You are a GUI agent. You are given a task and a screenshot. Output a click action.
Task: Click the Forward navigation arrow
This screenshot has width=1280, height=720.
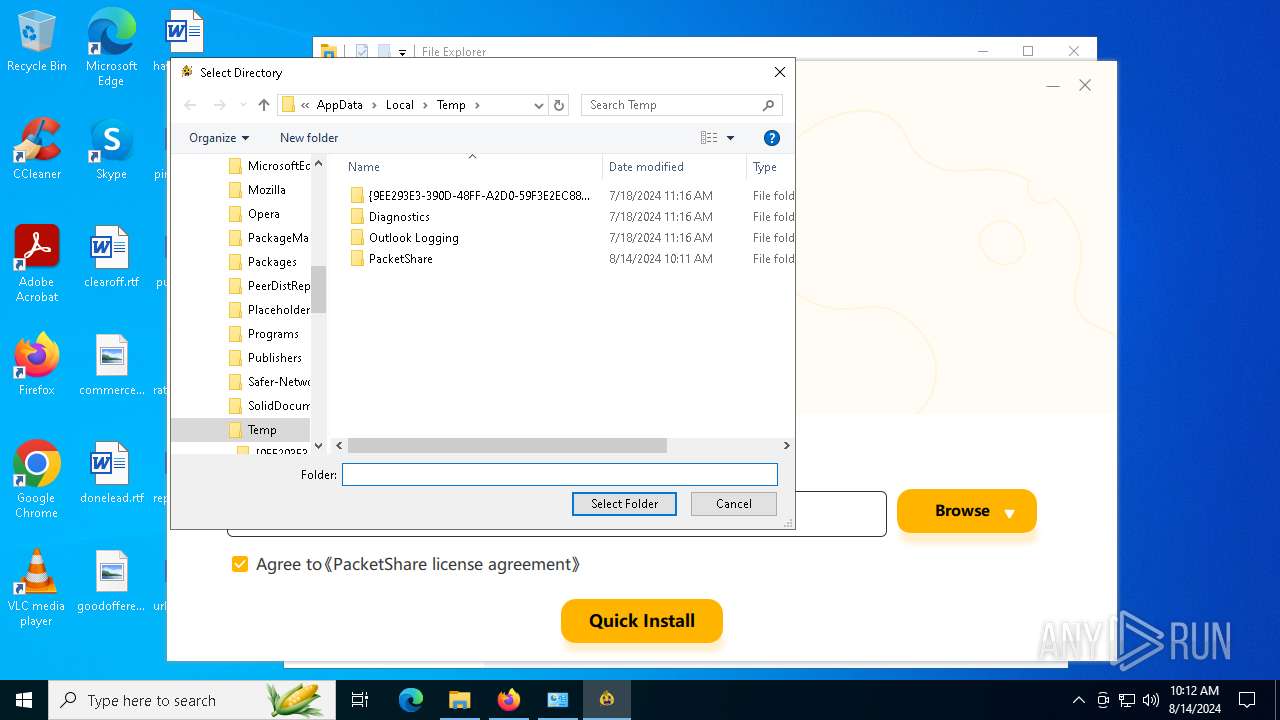point(220,105)
